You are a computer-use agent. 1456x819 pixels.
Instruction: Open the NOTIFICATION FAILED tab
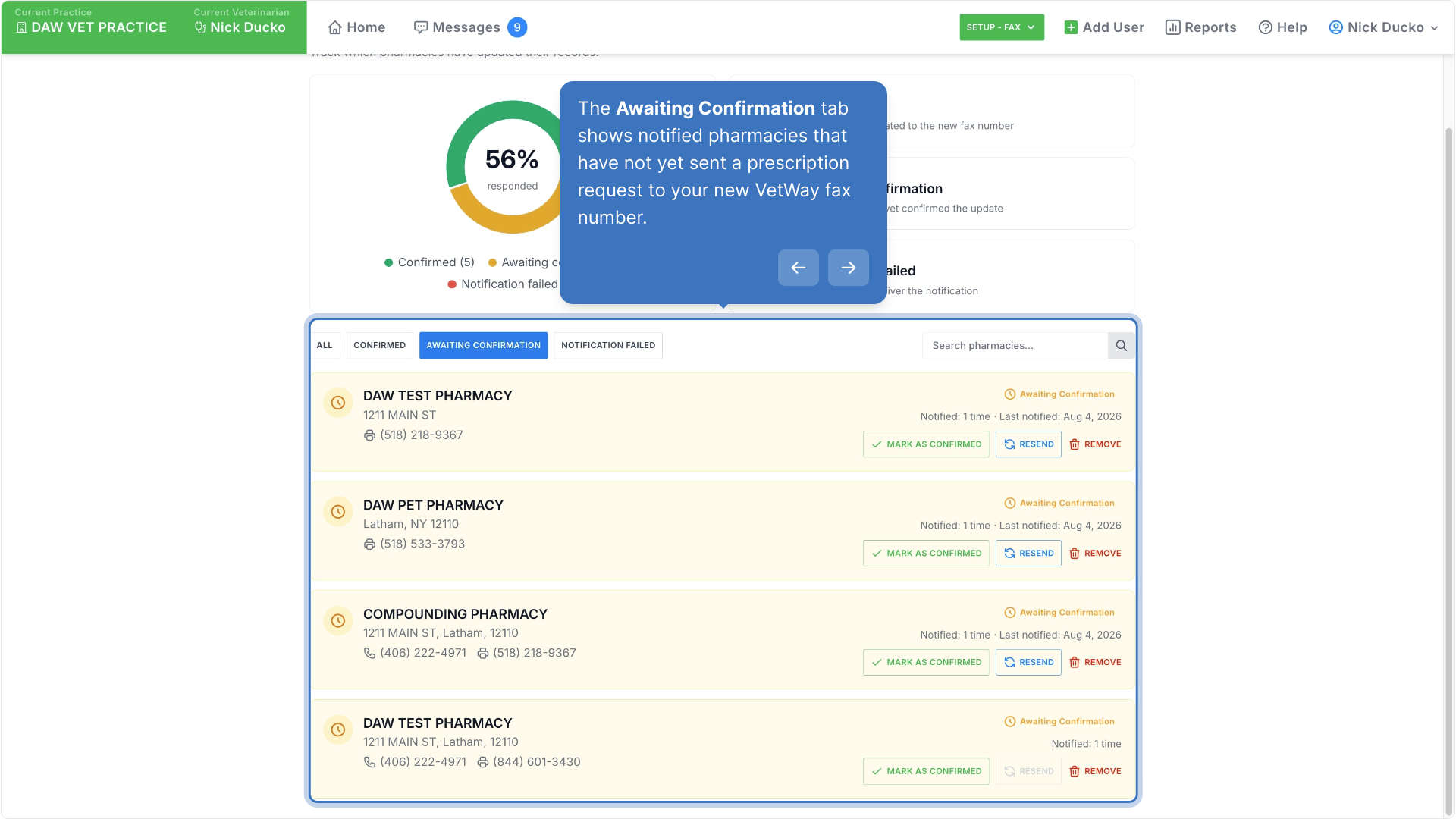click(608, 345)
